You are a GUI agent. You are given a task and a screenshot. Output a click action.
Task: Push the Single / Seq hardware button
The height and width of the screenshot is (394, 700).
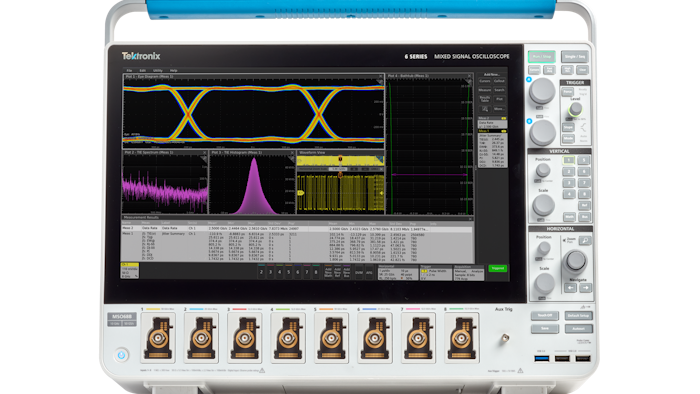(575, 57)
